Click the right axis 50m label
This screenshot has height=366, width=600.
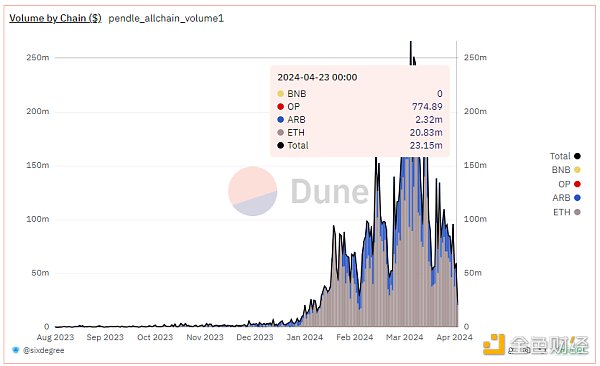click(x=473, y=273)
